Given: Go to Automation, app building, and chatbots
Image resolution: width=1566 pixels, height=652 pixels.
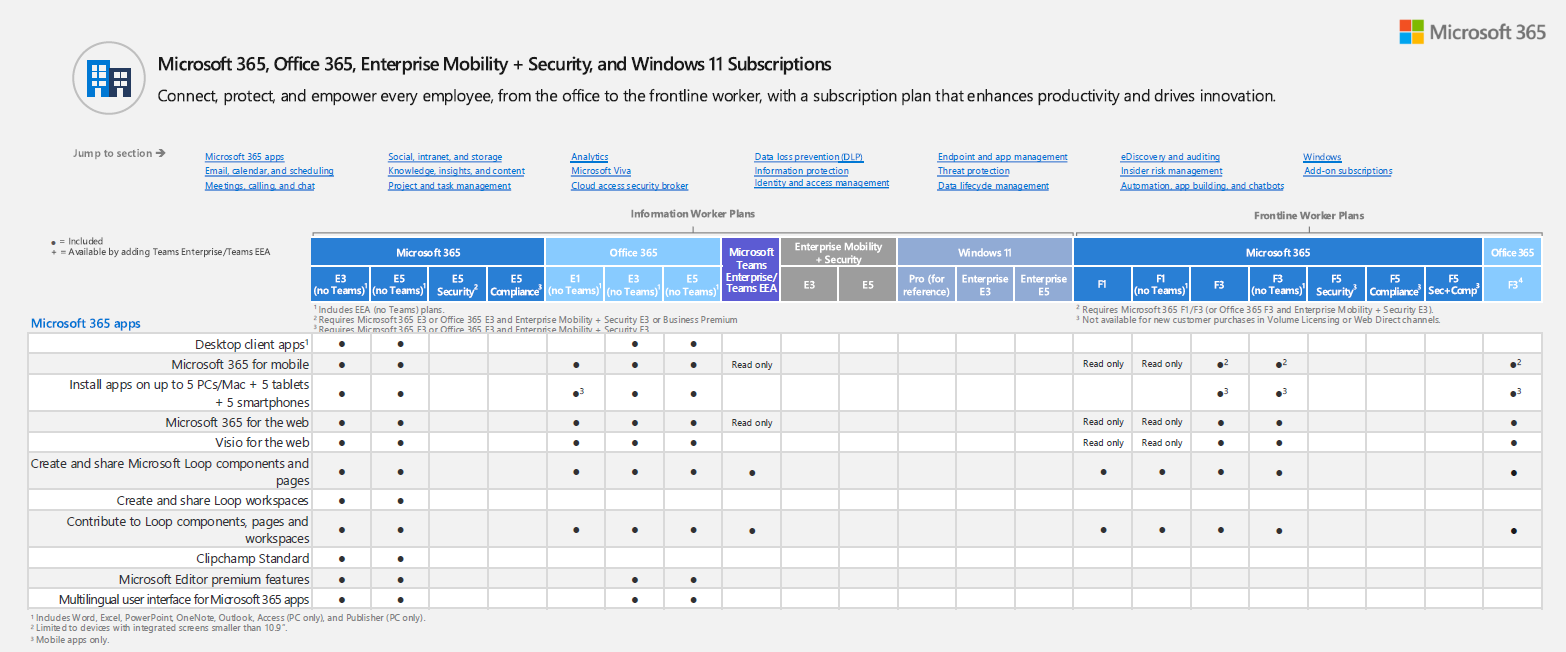Looking at the screenshot, I should [x=1202, y=186].
